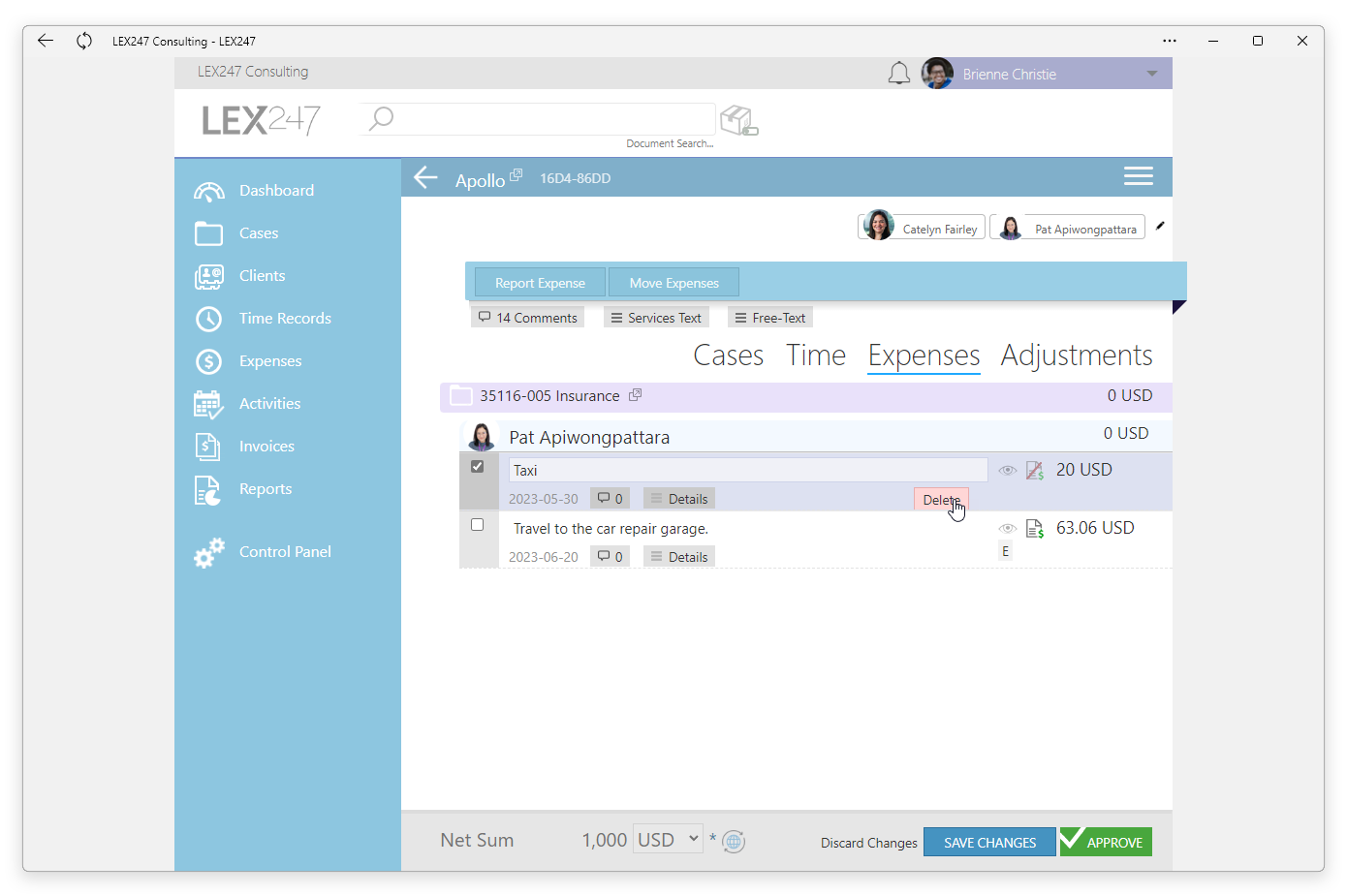Open comments count on 2023-06-20 expense
The width and height of the screenshot is (1347, 896).
click(610, 557)
